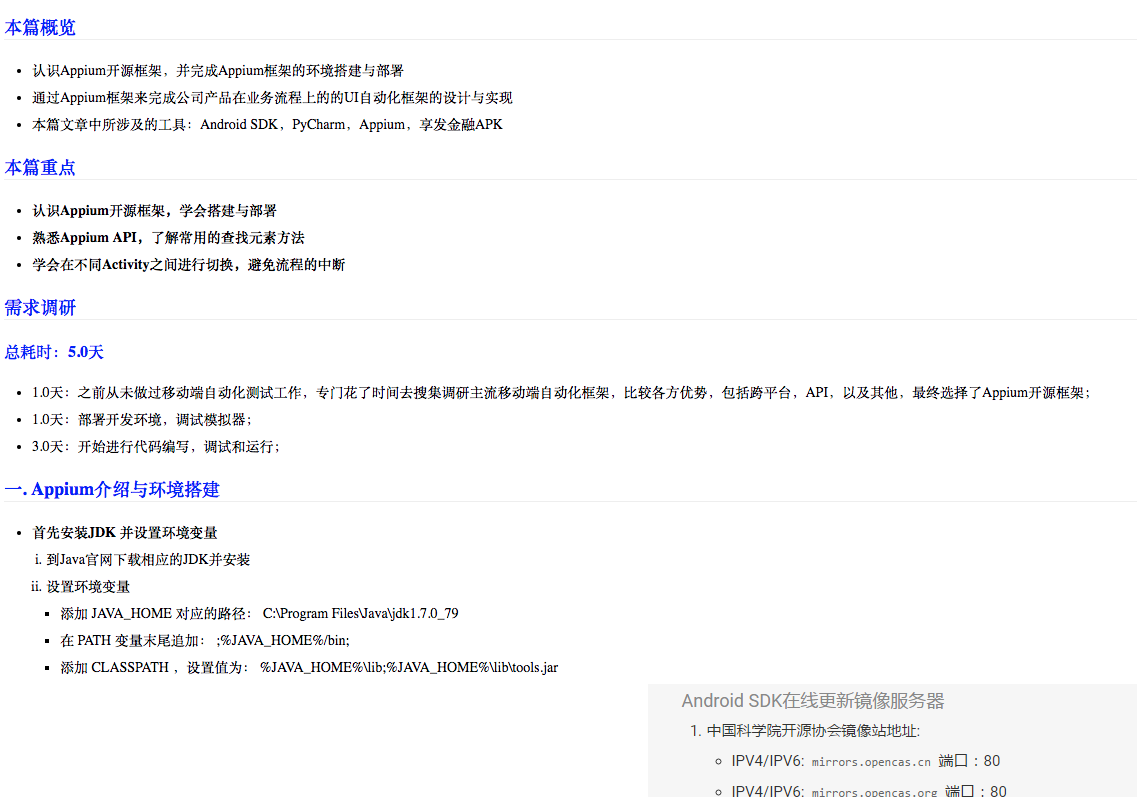The width and height of the screenshot is (1137, 797).
Task: Click the 总耗时：5.0天 subheading
Action: (x=54, y=352)
